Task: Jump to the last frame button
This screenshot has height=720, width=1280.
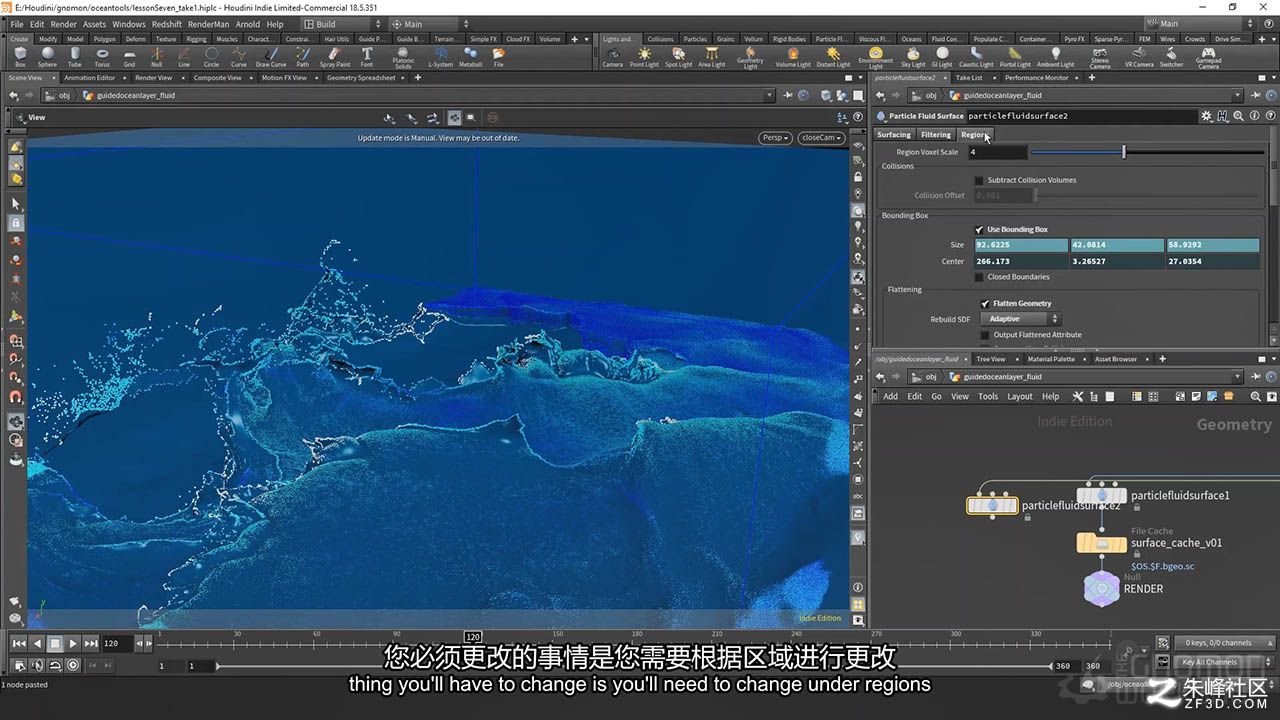Action: pyautogui.click(x=91, y=644)
